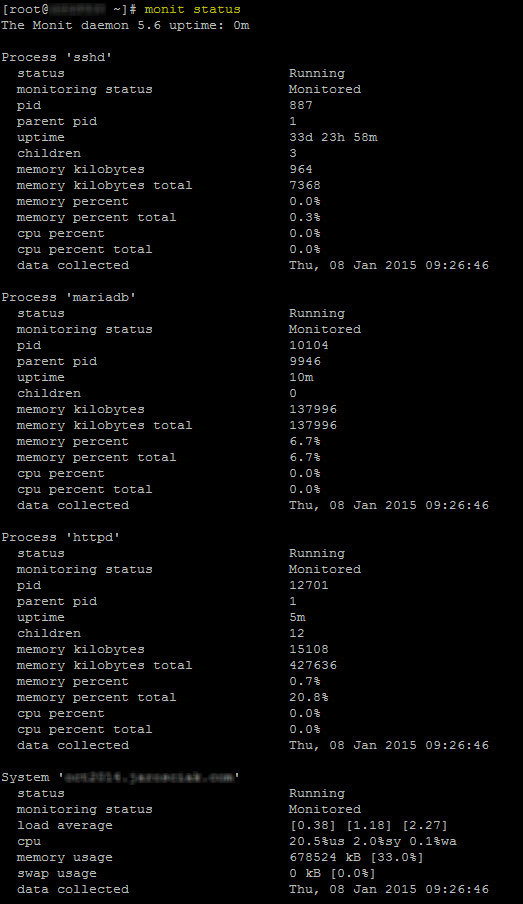This screenshot has height=904, width=523.
Task: Select the Process 'sshd' header
Action: click(x=57, y=57)
